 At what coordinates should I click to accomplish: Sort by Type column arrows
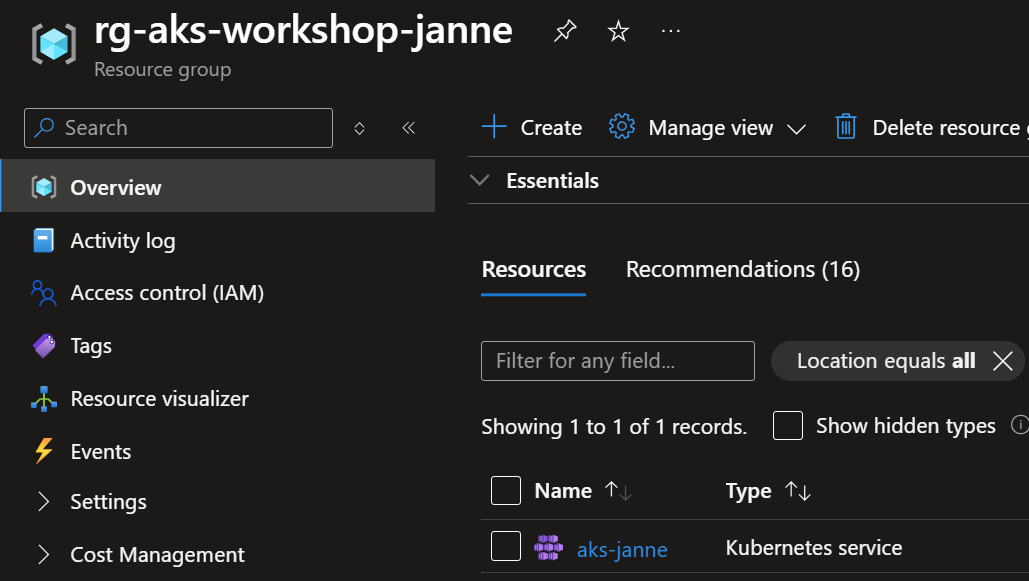[798, 490]
